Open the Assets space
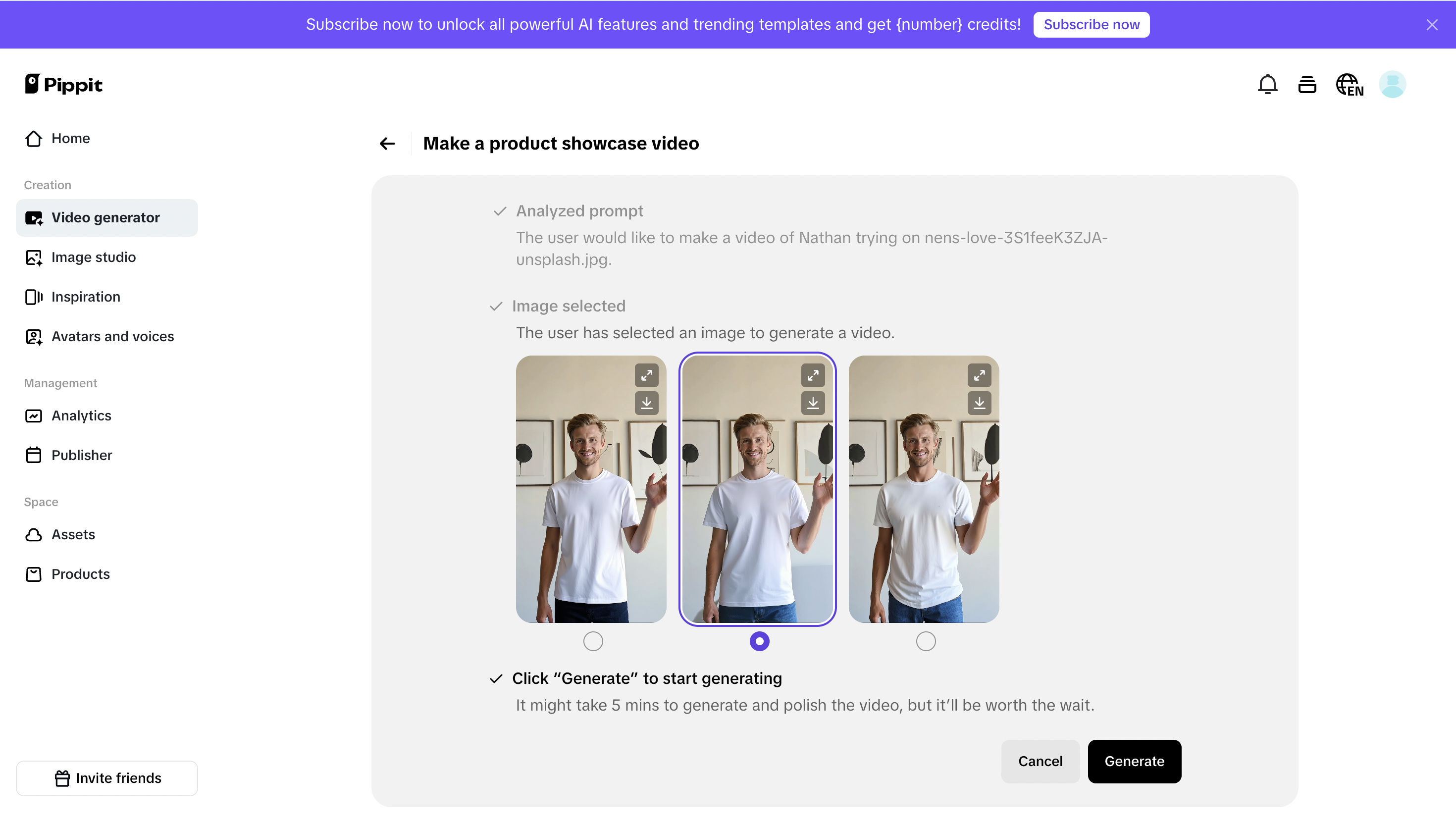 [x=73, y=534]
